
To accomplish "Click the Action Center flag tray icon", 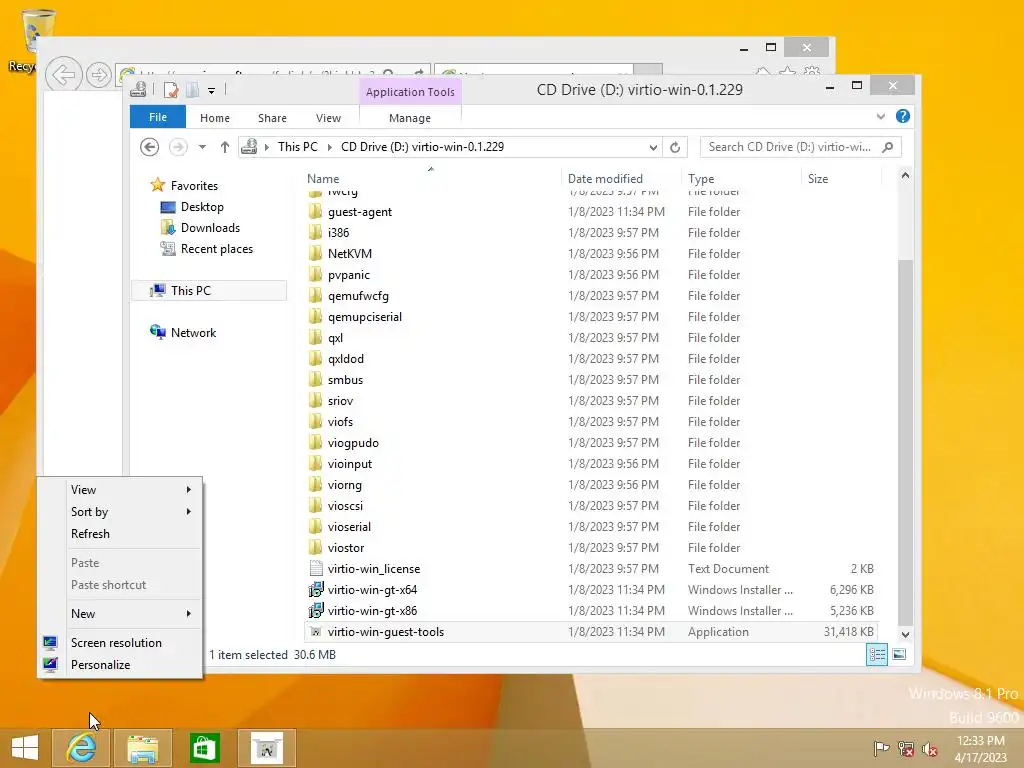I will click(881, 748).
